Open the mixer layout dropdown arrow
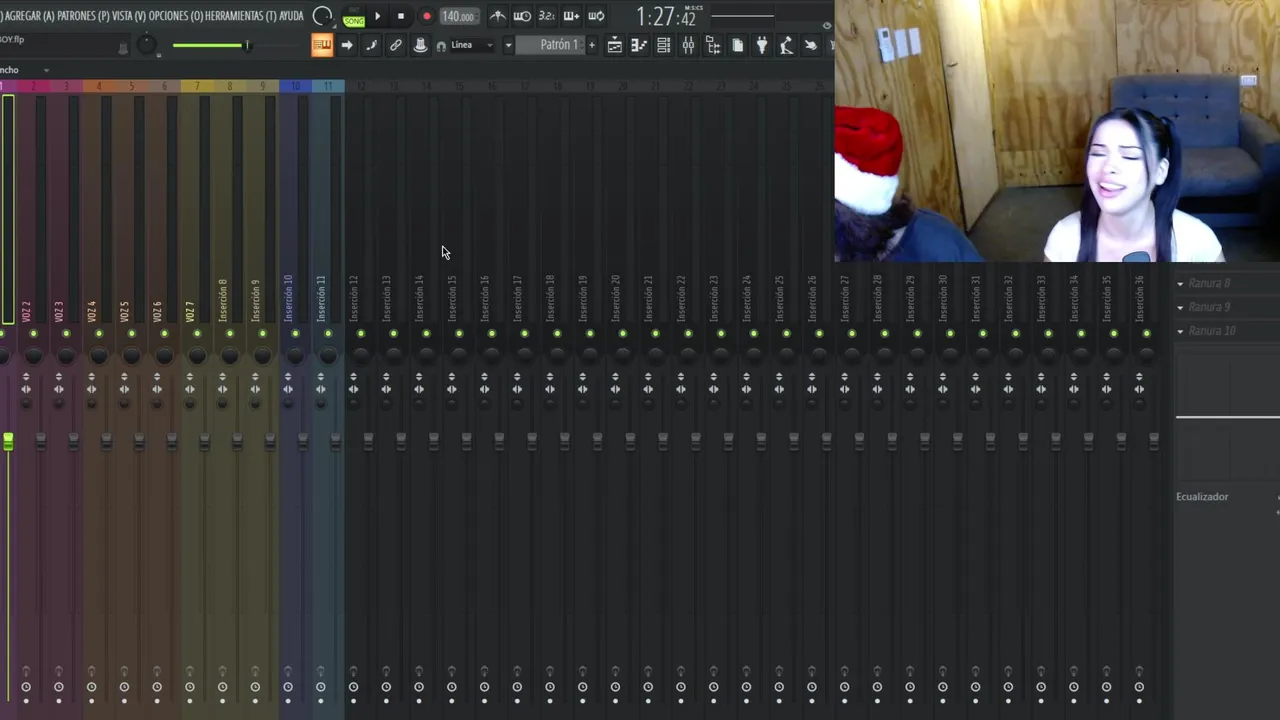 tap(46, 70)
